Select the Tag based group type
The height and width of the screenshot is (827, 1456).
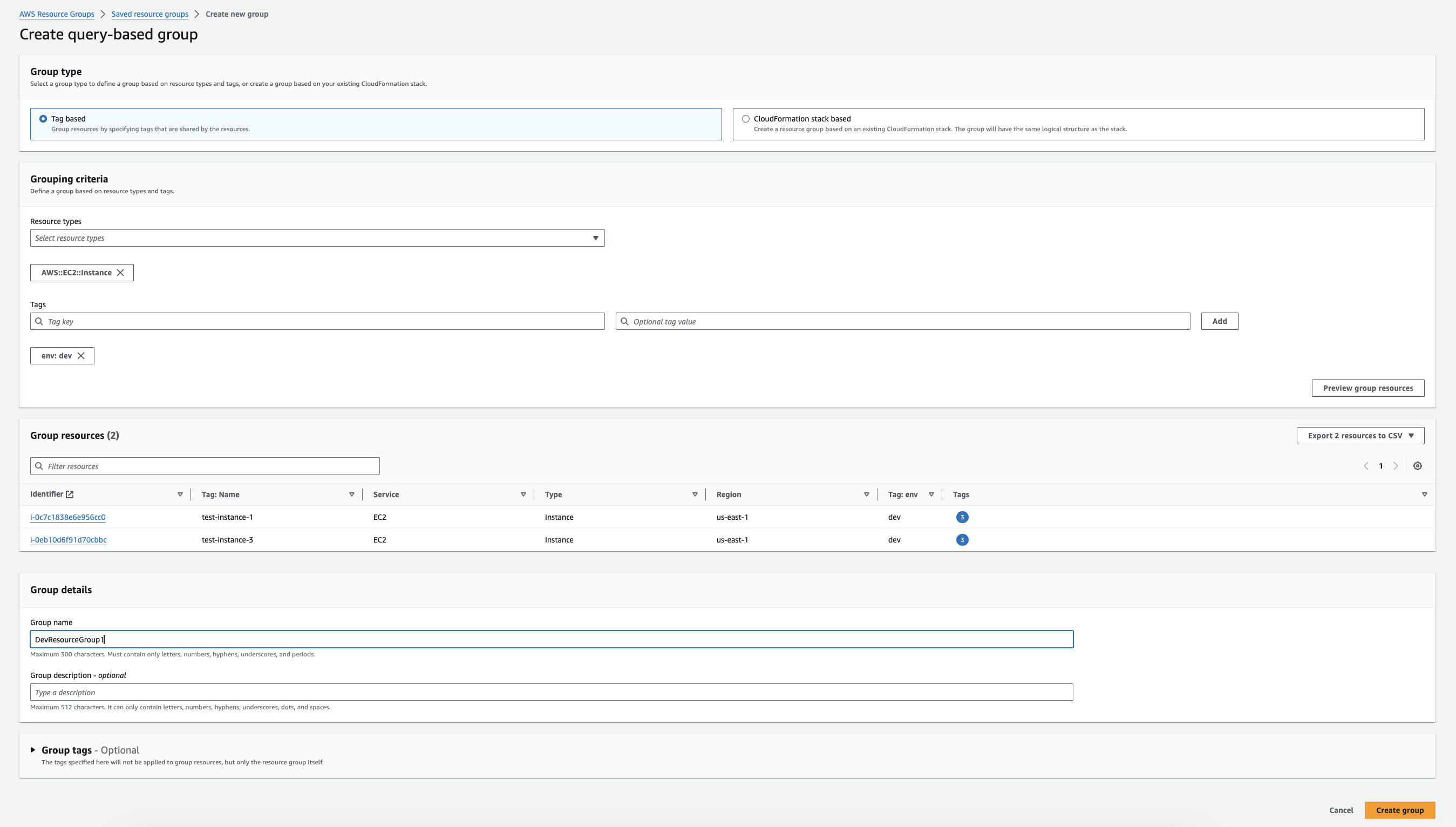[x=43, y=119]
